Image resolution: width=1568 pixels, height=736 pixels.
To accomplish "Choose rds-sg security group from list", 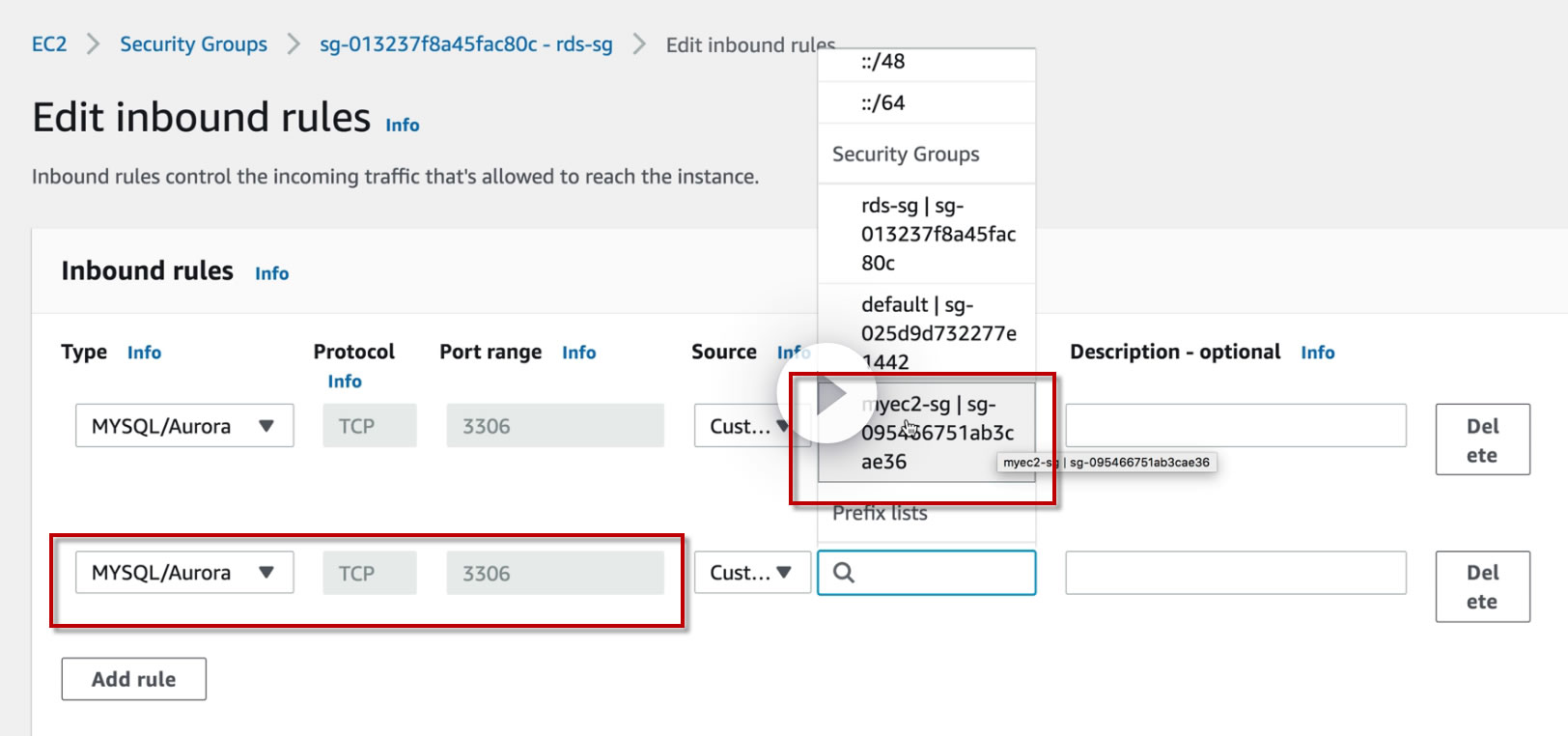I will [x=937, y=234].
